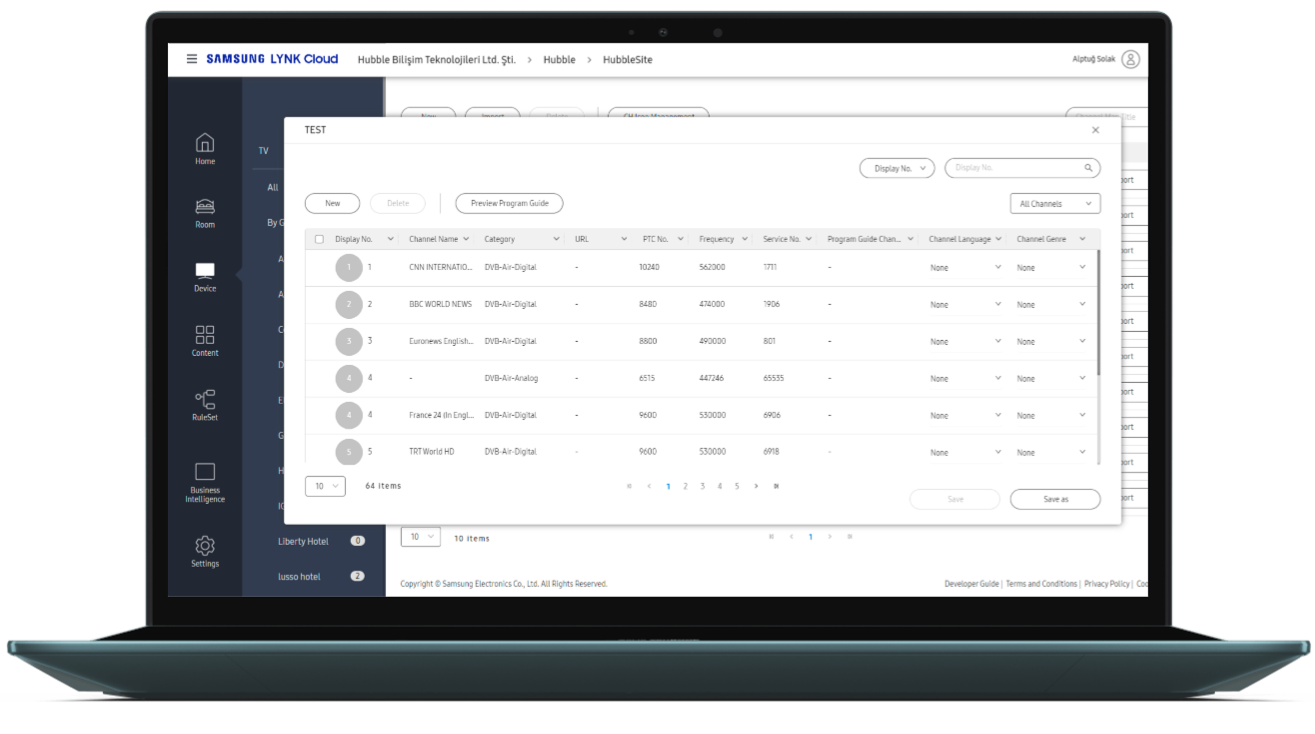The height and width of the screenshot is (734, 1315).
Task: Select Liberty Hotel in the site list
Action: pyautogui.click(x=303, y=541)
